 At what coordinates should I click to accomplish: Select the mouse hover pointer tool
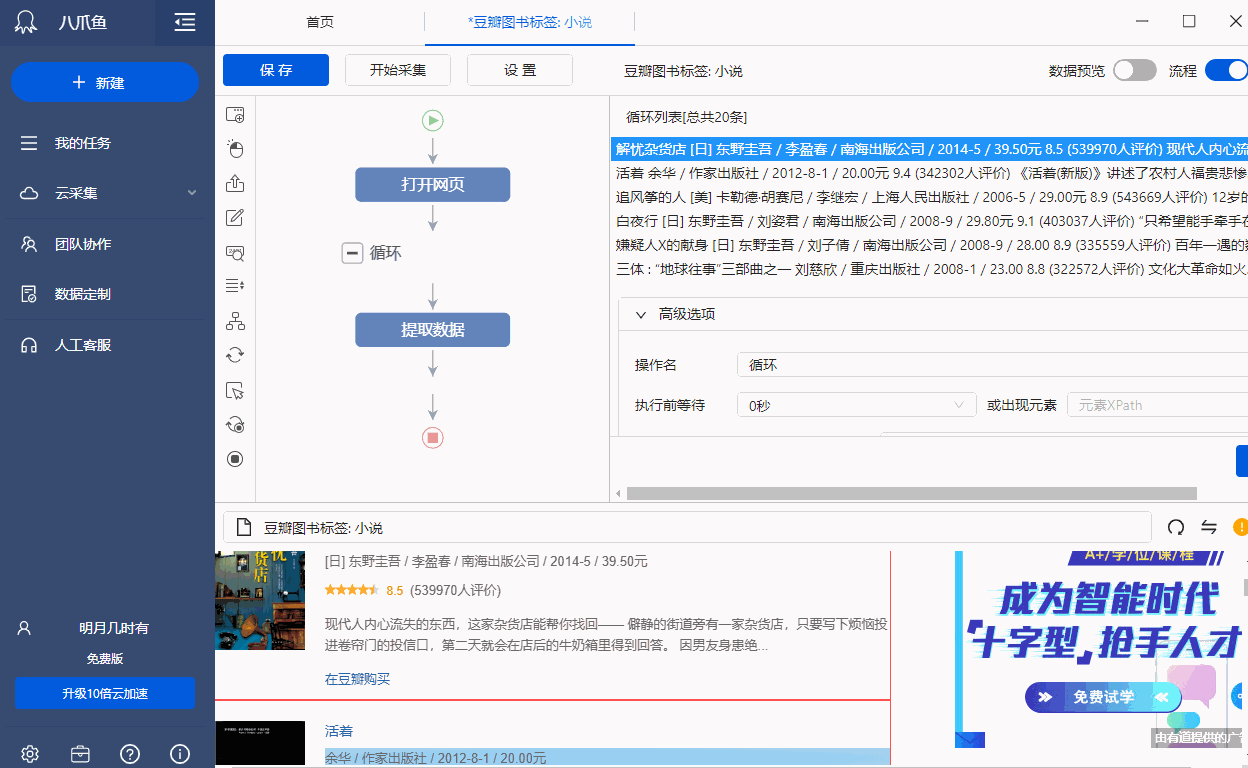coord(235,390)
